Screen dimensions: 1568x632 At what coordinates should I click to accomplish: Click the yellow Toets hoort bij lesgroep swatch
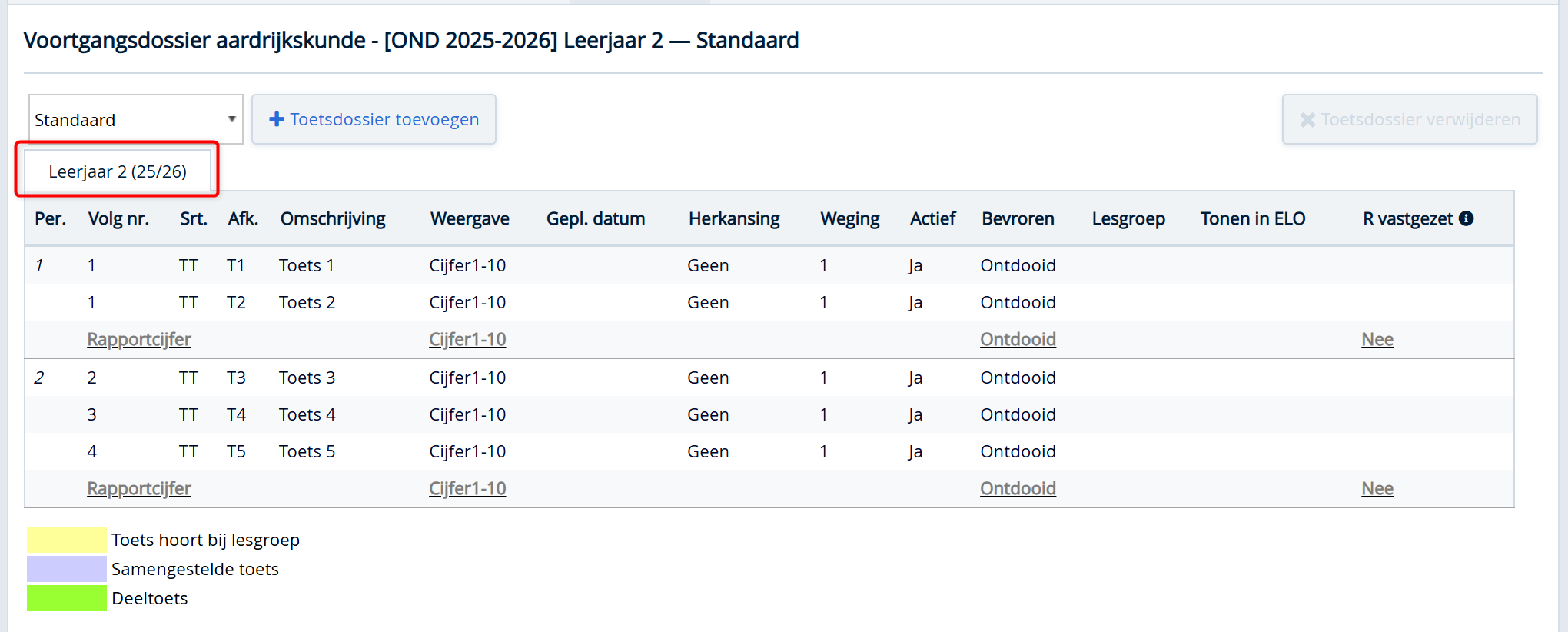tap(66, 540)
